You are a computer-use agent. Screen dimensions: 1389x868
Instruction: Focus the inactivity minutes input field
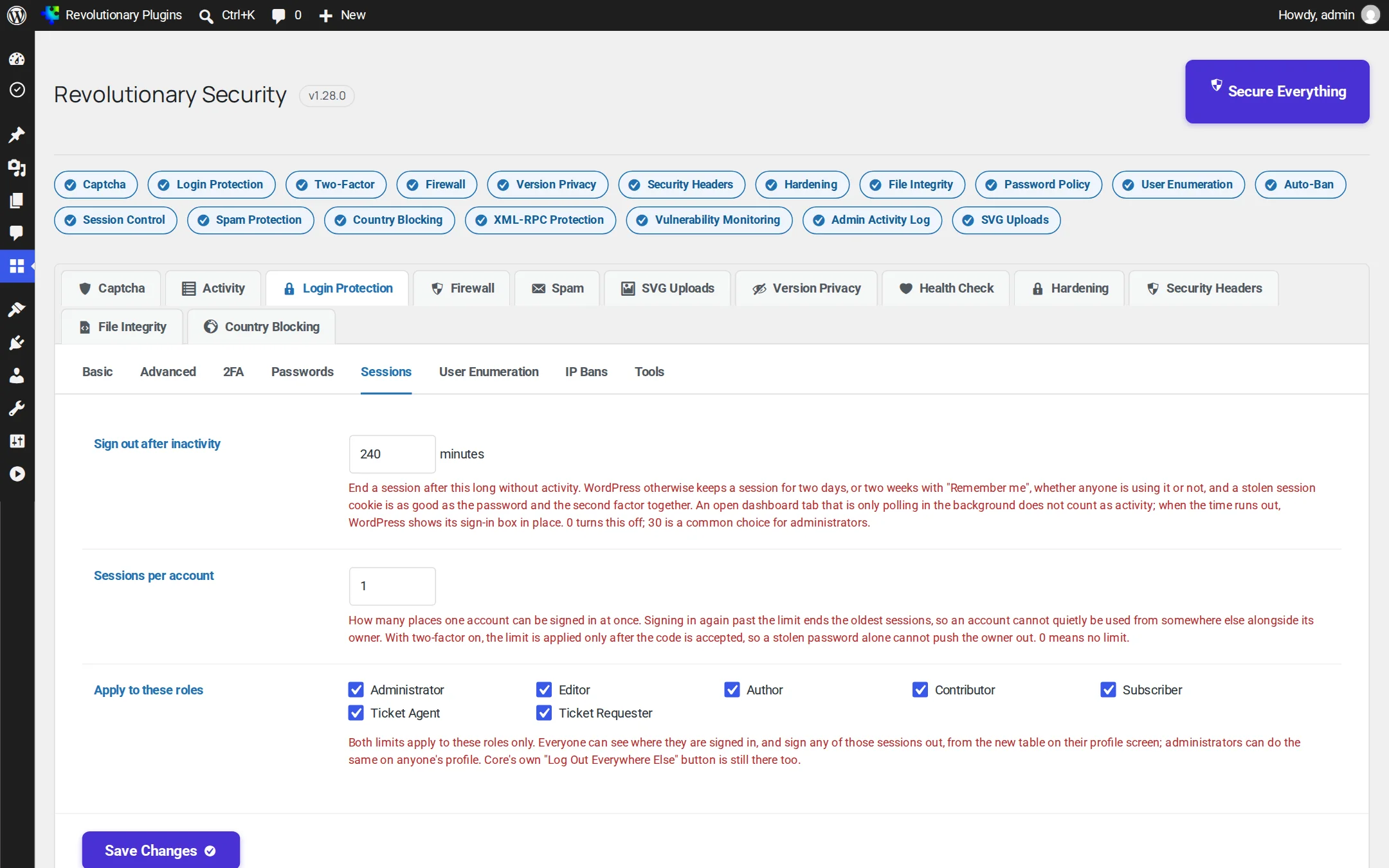pyautogui.click(x=392, y=454)
